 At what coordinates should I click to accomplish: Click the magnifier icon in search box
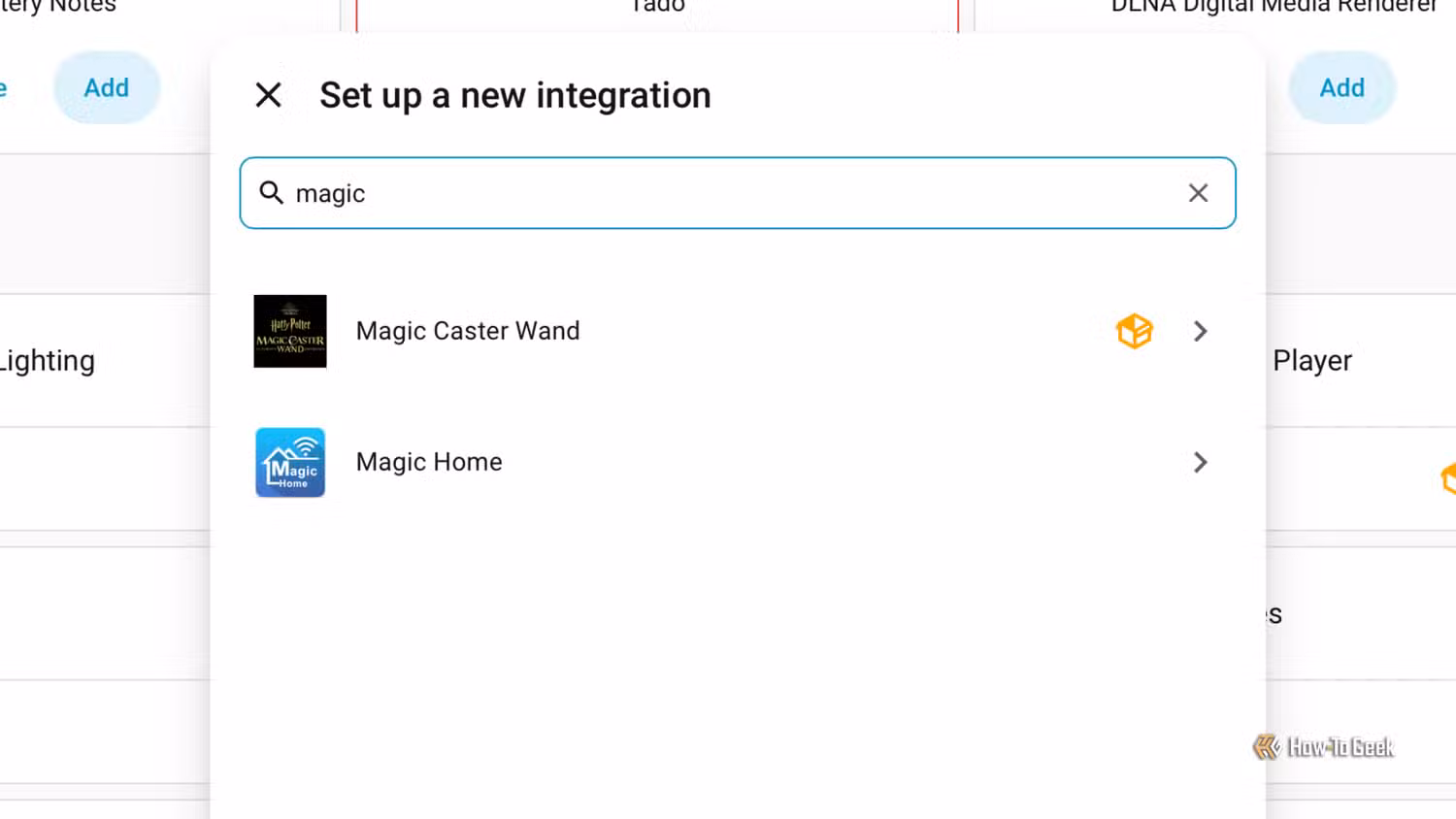click(272, 193)
